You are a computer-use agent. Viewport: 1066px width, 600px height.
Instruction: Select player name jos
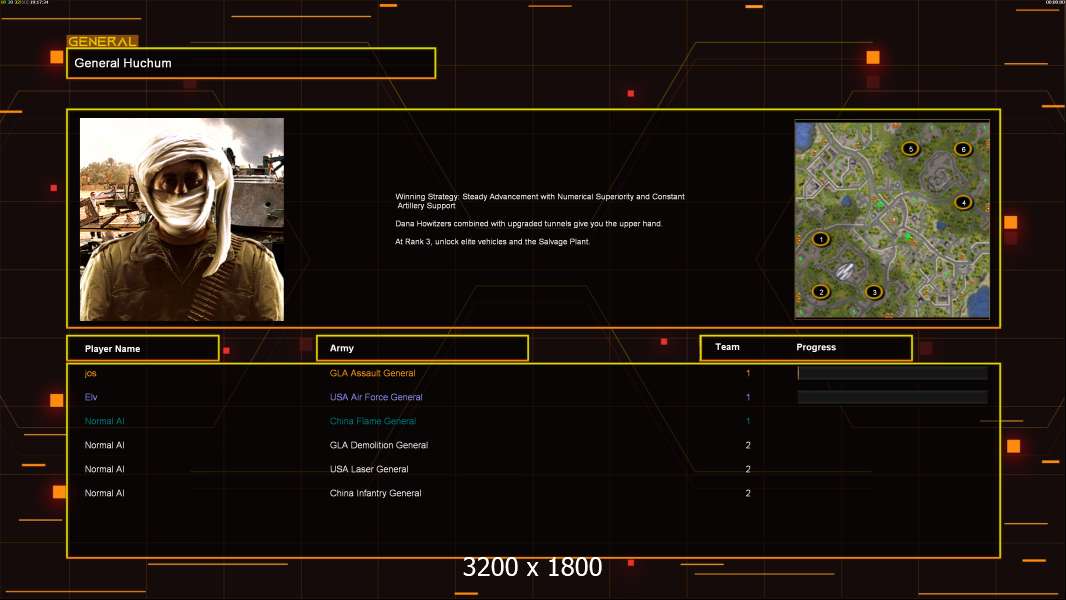click(90, 373)
